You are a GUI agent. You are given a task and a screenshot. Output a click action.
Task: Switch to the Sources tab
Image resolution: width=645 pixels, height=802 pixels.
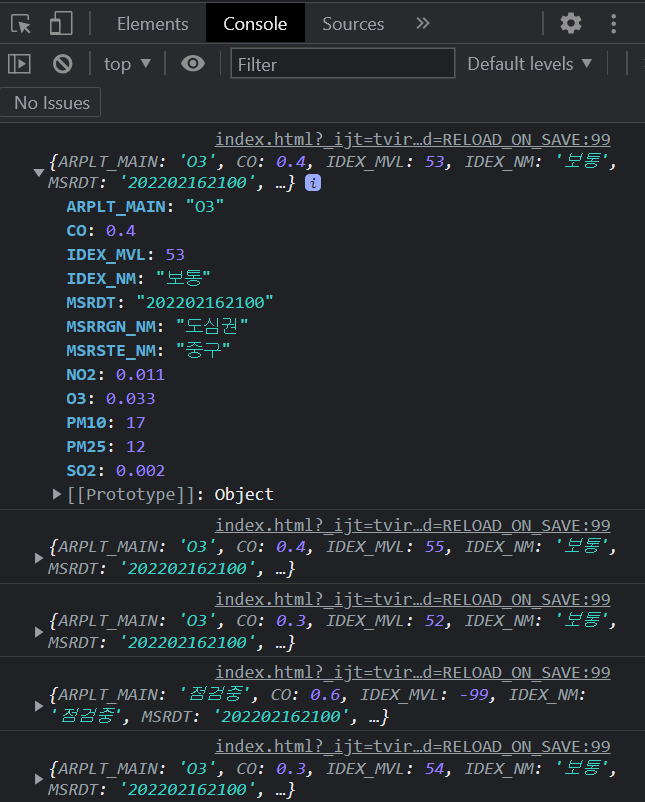353,24
